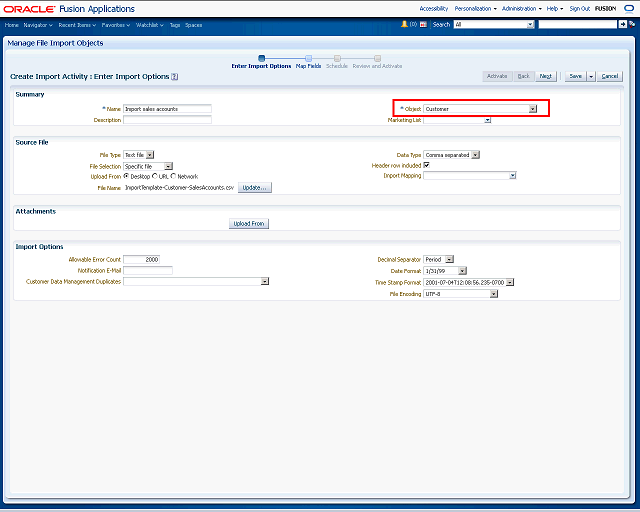This screenshot has width=640, height=512.
Task: Open the Save button dropdown arrow
Action: [591, 76]
